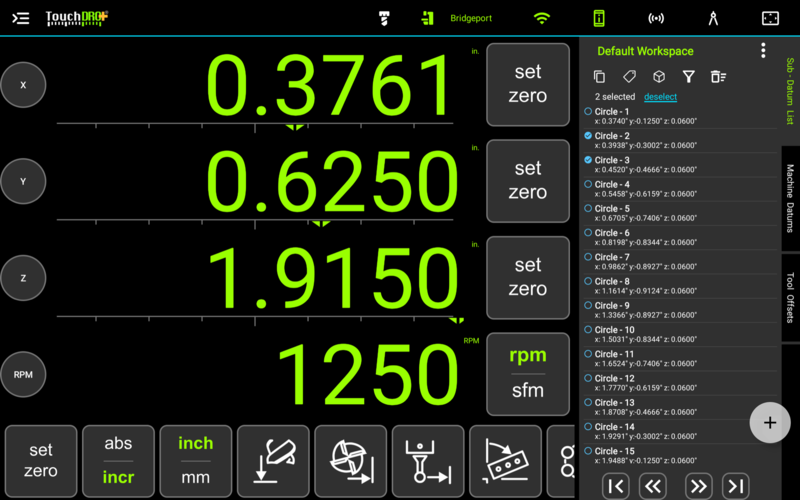Set zero for Y axis
Viewport: 800px width, 500px height.
coord(528,181)
